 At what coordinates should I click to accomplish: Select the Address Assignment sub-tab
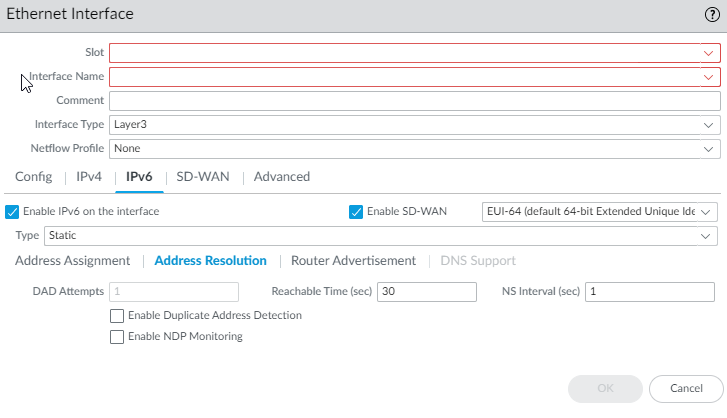(x=73, y=261)
